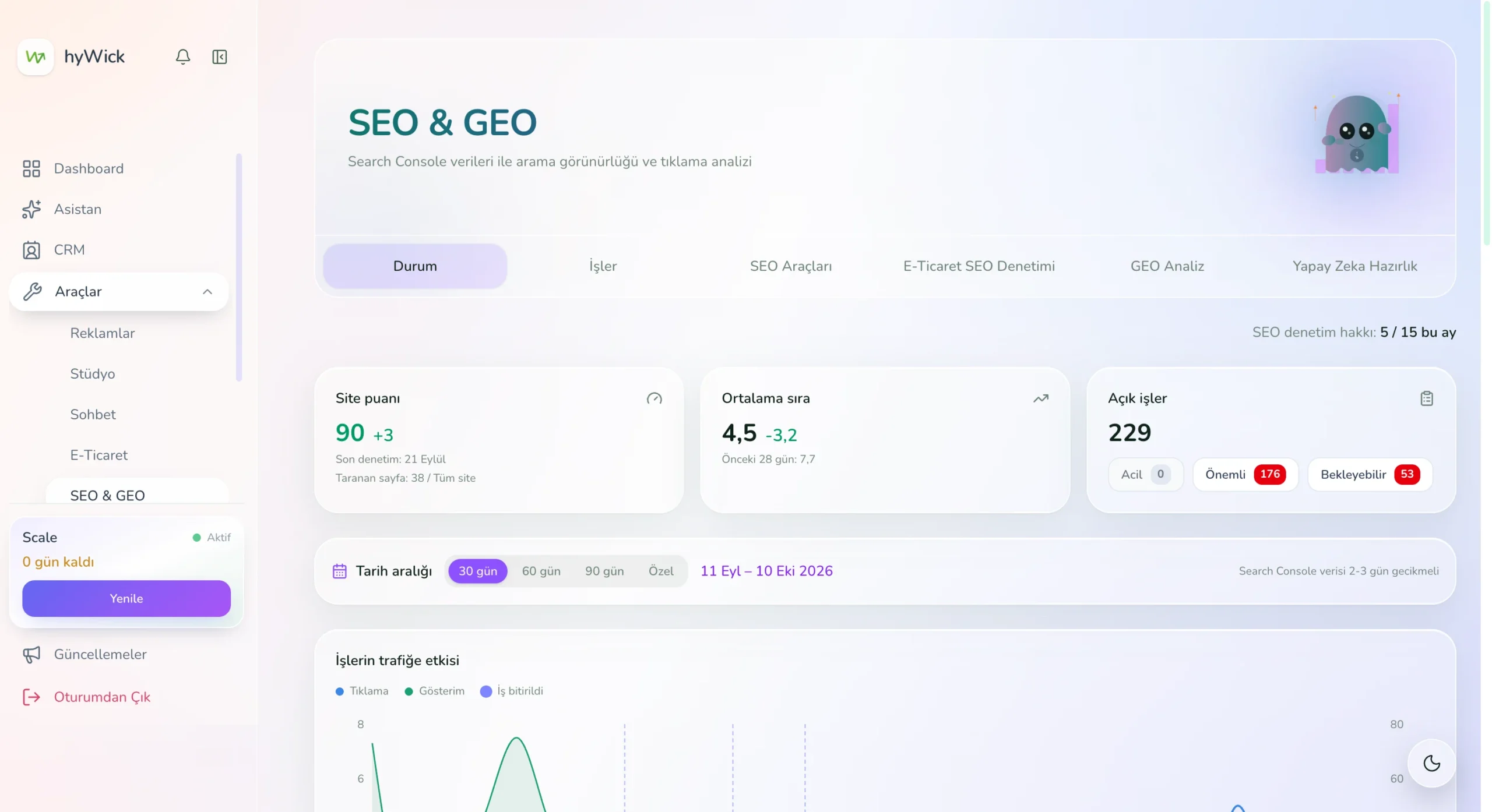Open the notifications bell
Image resolution: width=1492 pixels, height=812 pixels.
[183, 57]
